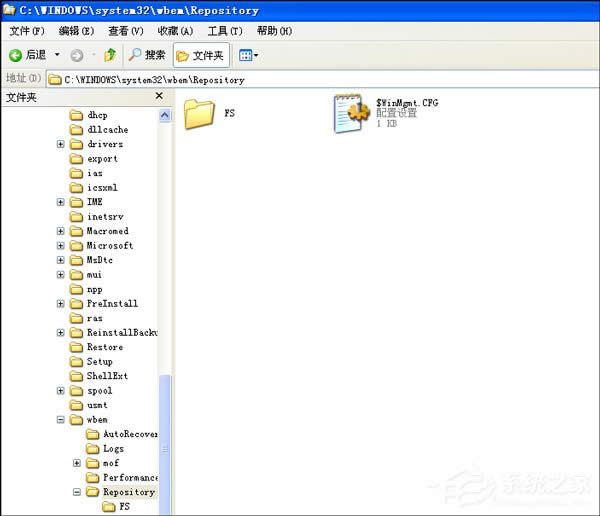Open the Back history dropdown arrow
The width and height of the screenshot is (600, 516).
[57, 55]
